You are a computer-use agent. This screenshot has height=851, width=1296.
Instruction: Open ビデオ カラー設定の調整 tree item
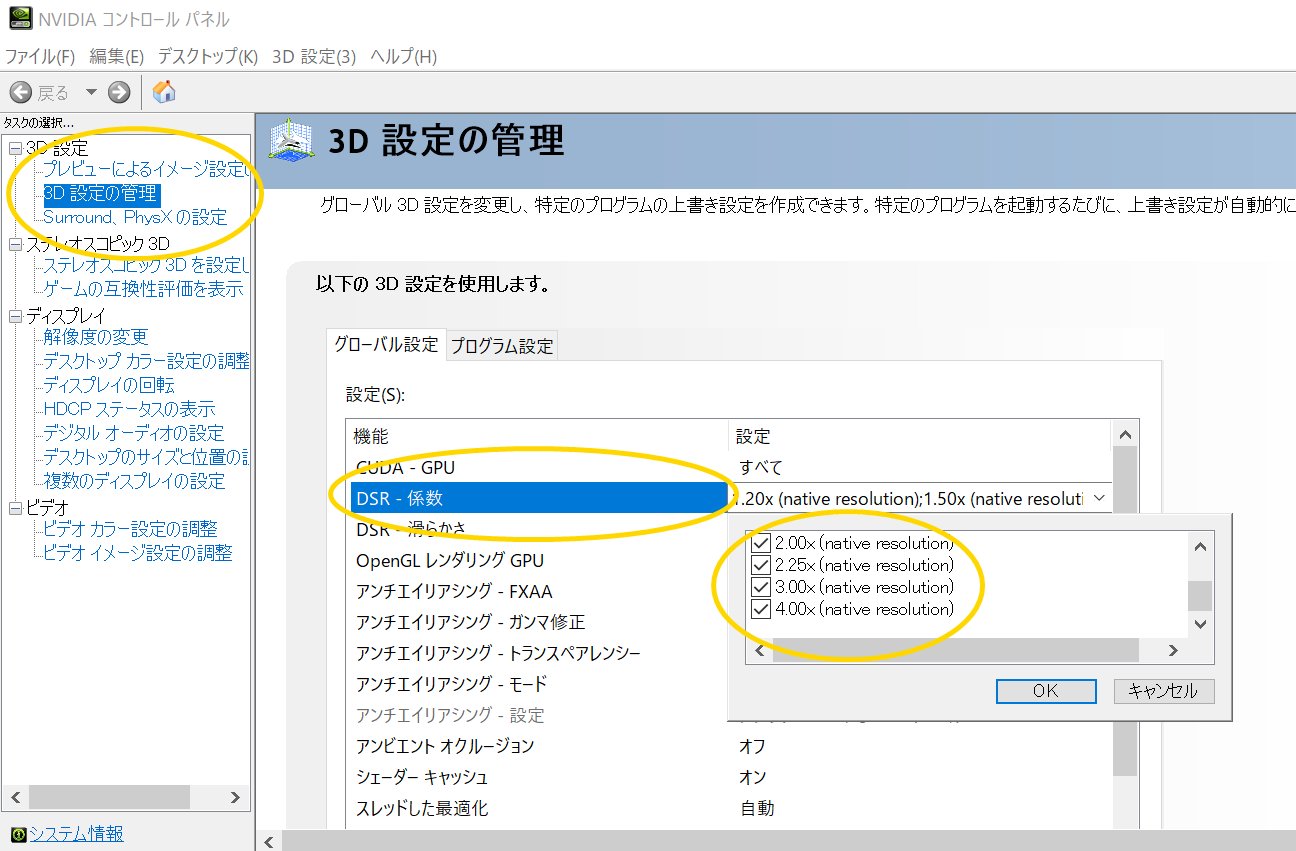click(x=130, y=529)
